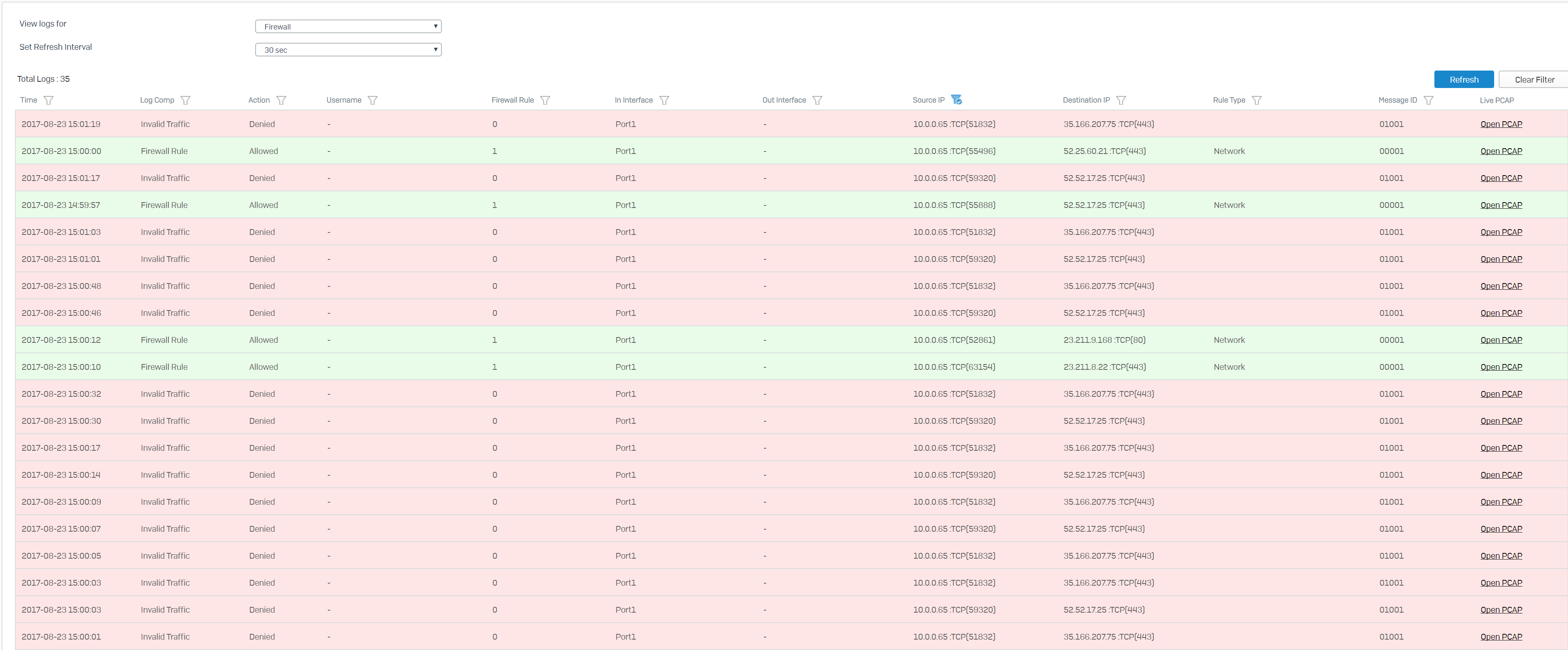The height and width of the screenshot is (650, 1568).
Task: Click destination 23.211.8.22 :TCP[443]
Action: (x=1104, y=367)
